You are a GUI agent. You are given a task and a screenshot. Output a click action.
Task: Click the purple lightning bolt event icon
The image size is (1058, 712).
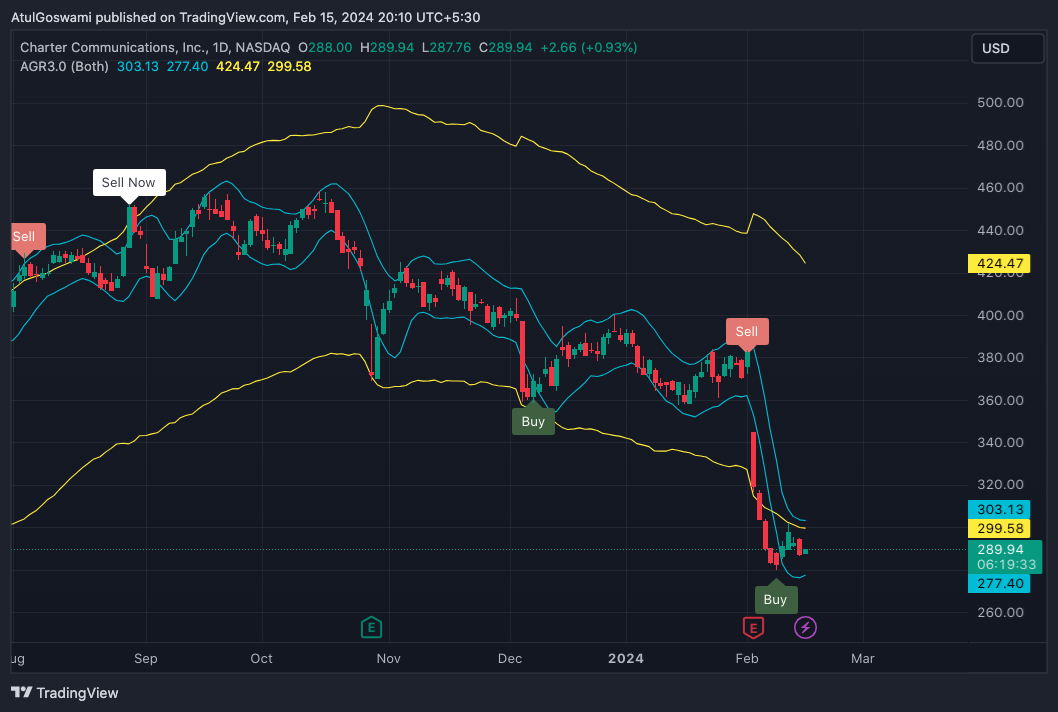805,628
